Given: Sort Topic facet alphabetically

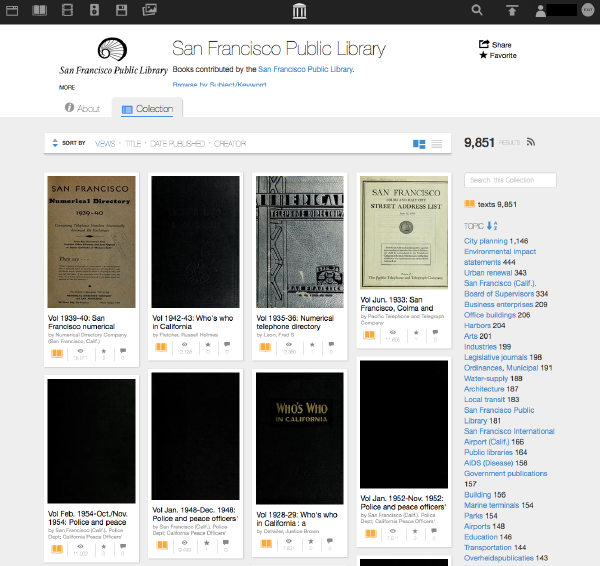Looking at the screenshot, I should pos(492,226).
